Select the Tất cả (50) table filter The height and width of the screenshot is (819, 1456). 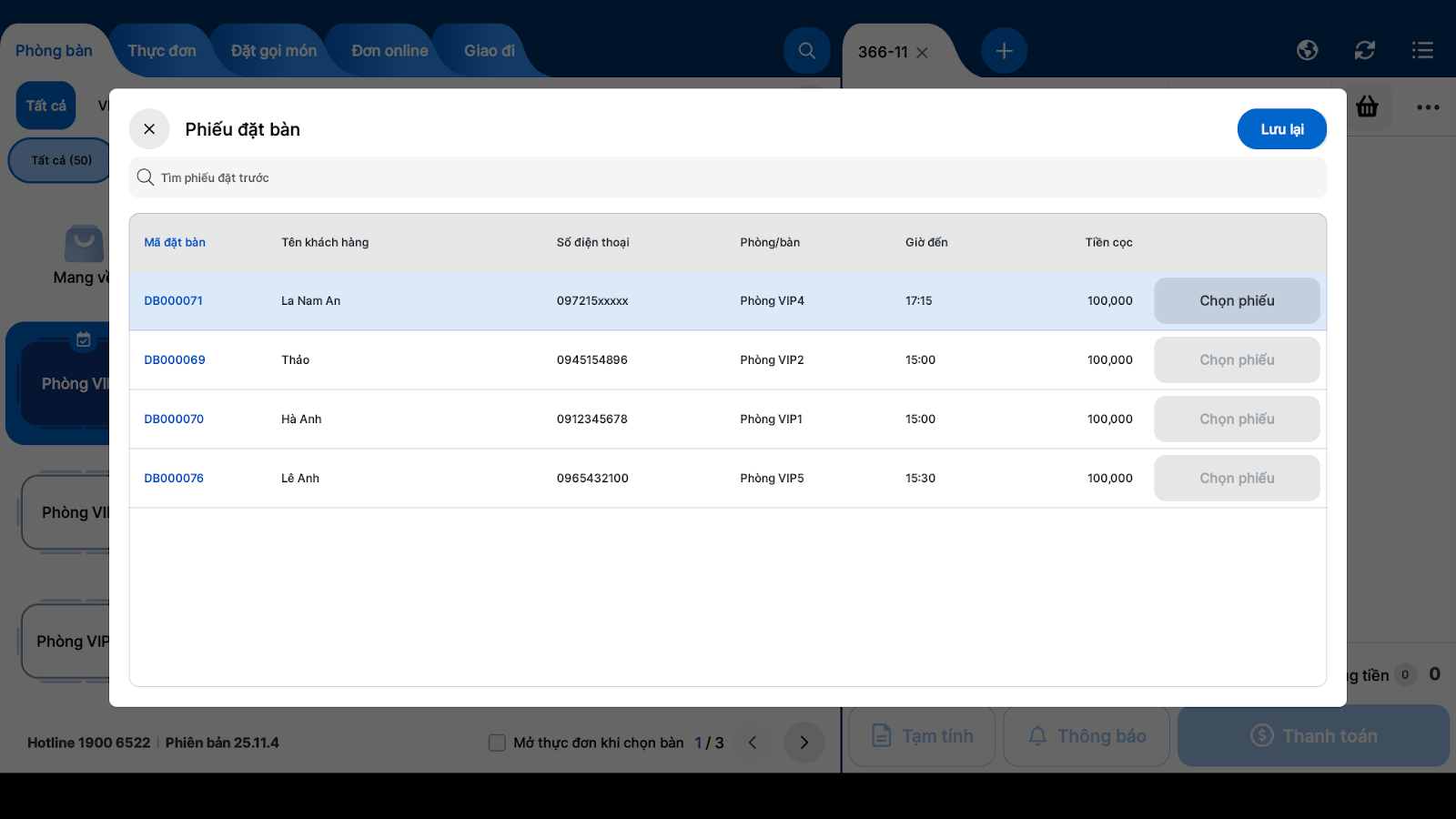coord(61,160)
